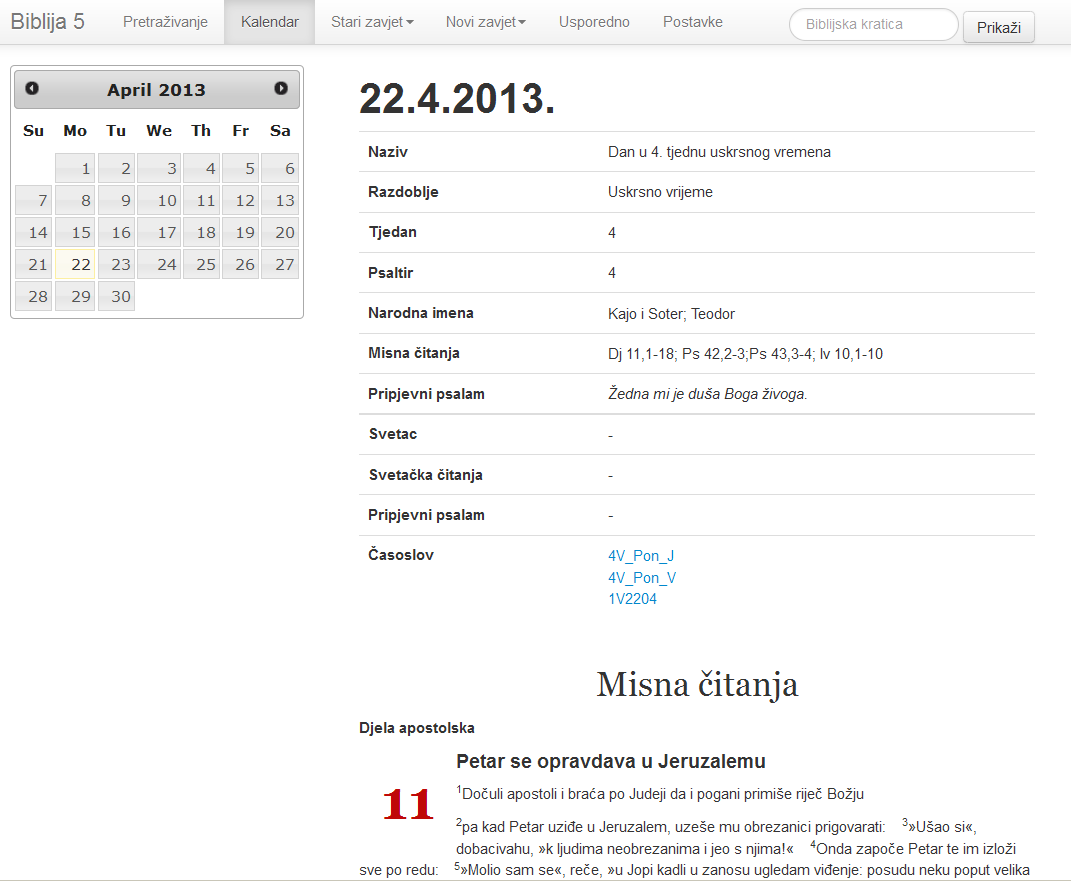
Task: Select April 1 in the calendar
Action: (76, 169)
